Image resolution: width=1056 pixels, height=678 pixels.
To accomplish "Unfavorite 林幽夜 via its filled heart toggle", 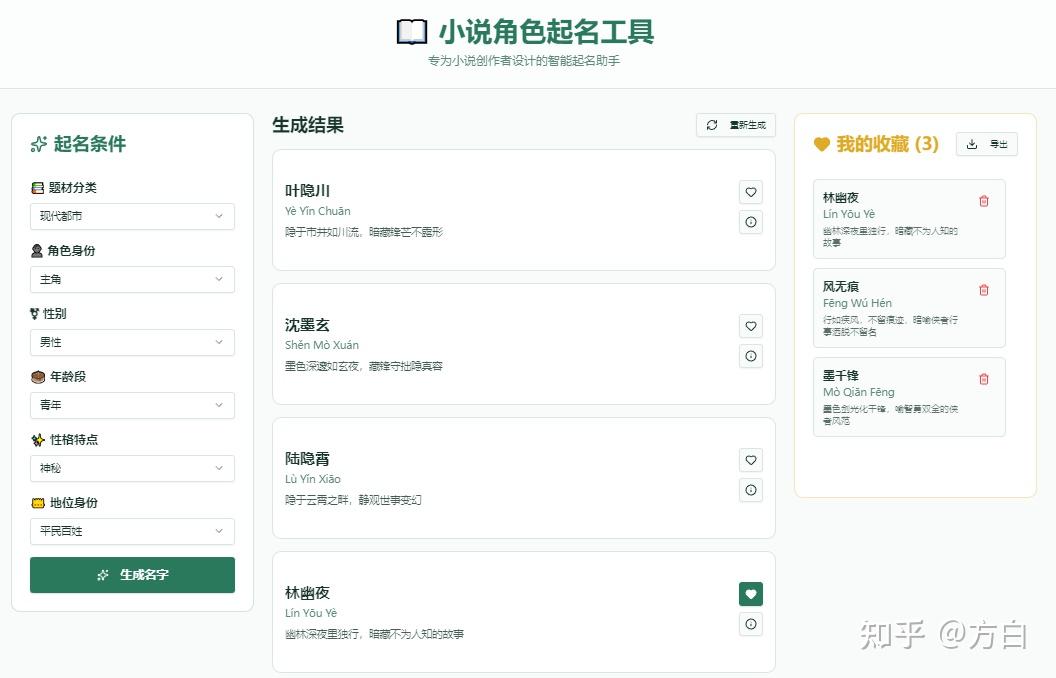I will 751,594.
